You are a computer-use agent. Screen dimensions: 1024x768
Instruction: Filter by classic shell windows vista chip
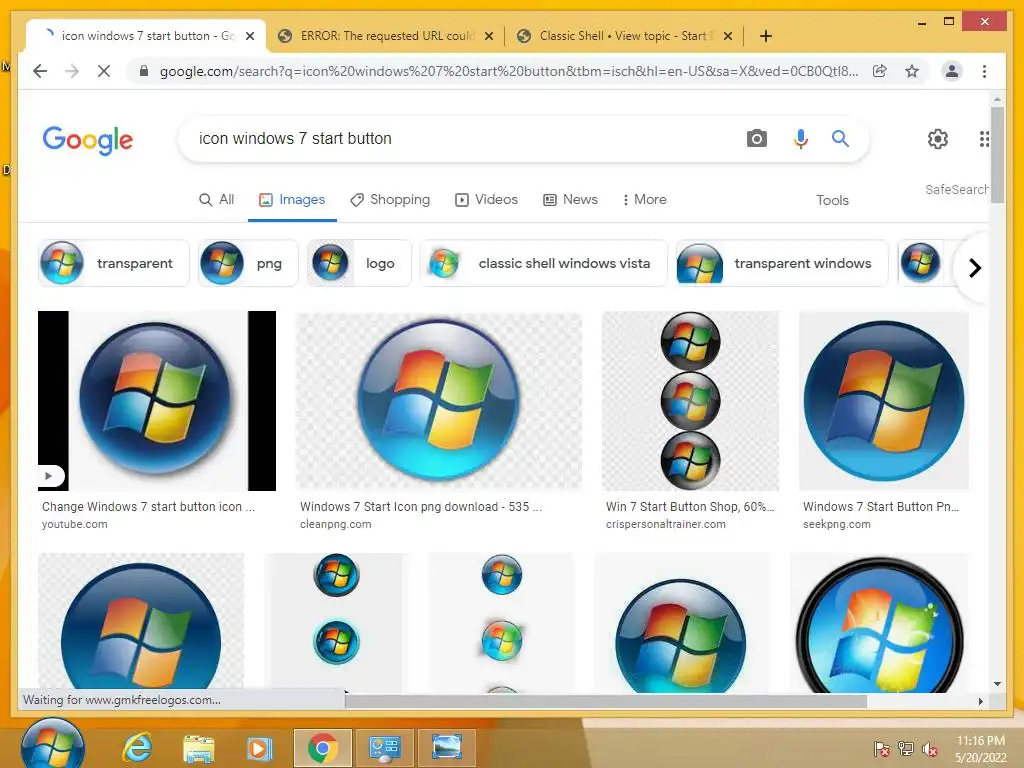click(544, 263)
